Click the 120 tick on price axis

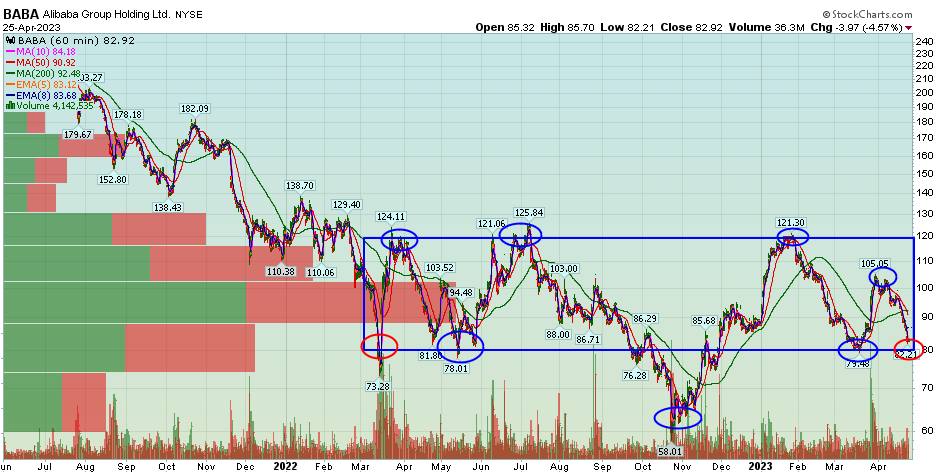(x=925, y=236)
